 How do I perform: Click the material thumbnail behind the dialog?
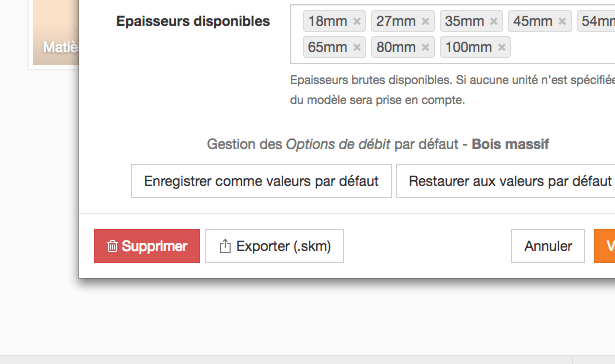56,32
